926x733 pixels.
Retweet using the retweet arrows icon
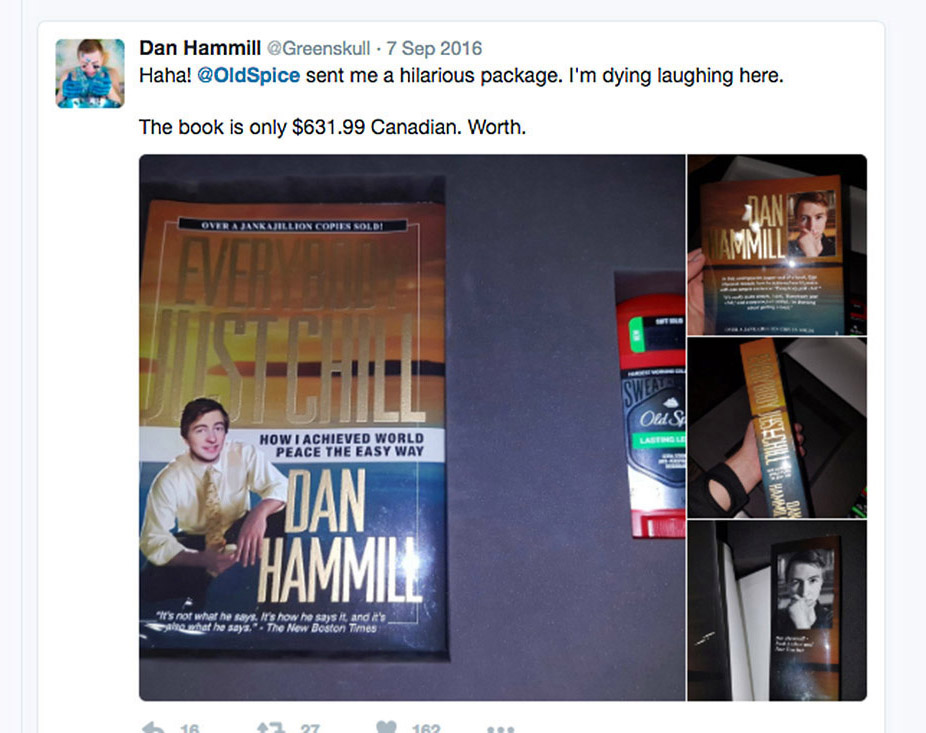271,728
